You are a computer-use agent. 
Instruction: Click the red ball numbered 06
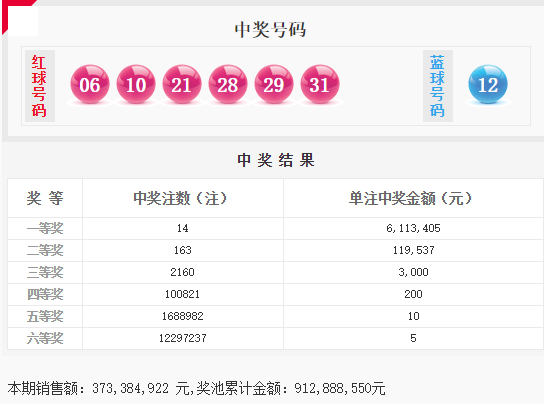(90, 84)
